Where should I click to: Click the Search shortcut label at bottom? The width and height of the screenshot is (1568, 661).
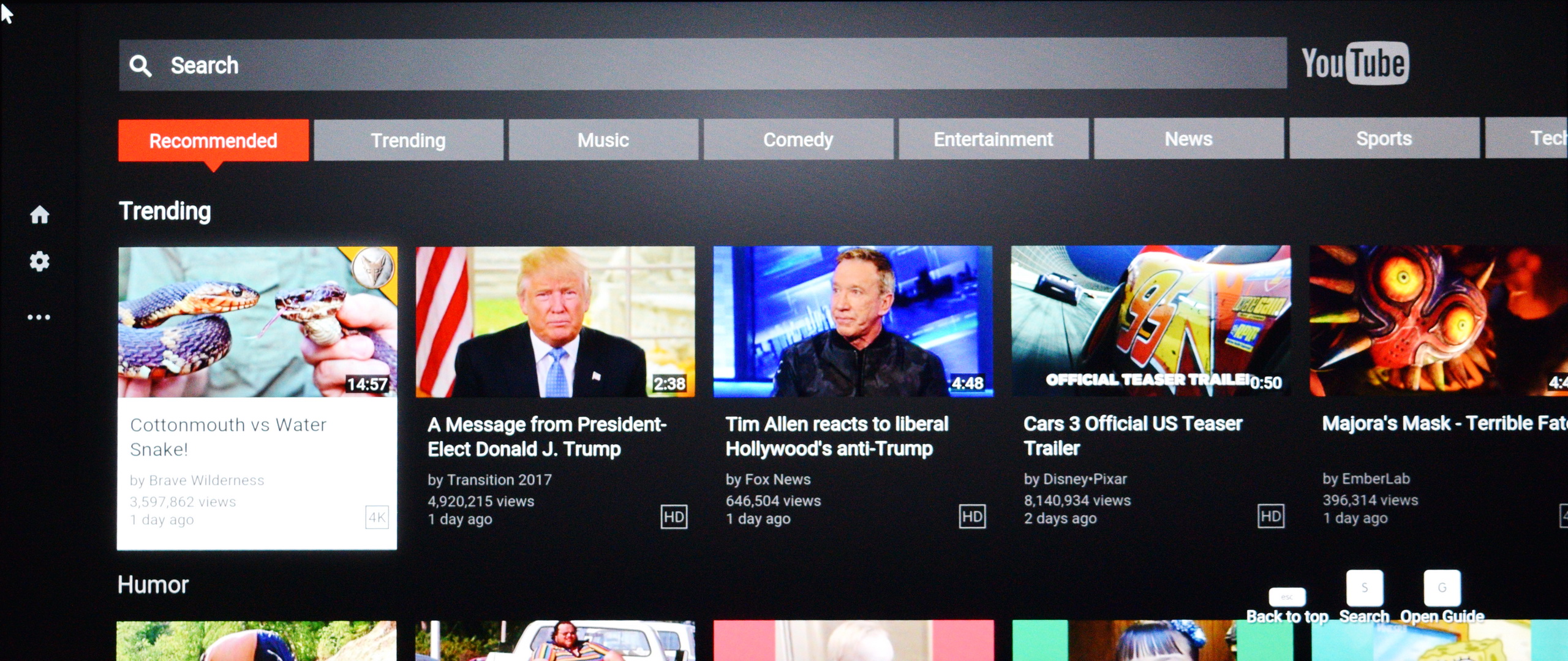1364,616
